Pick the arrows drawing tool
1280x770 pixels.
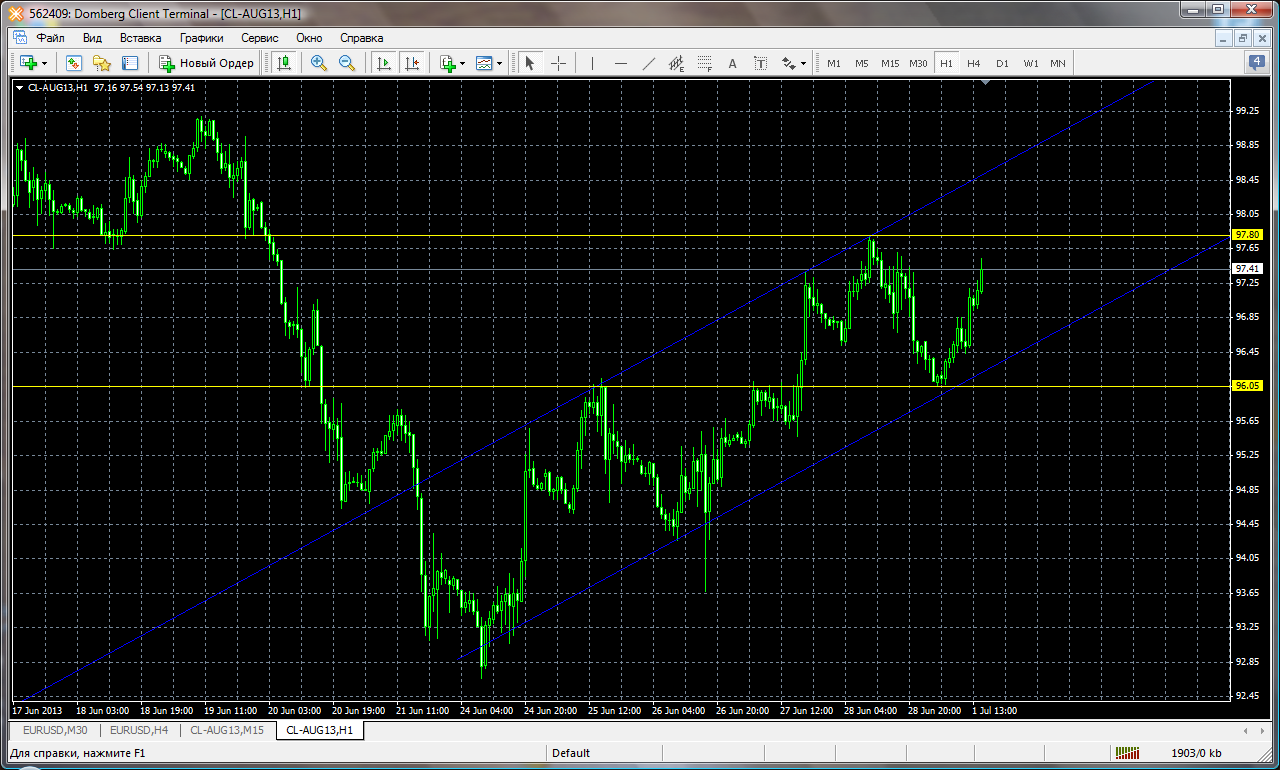788,63
